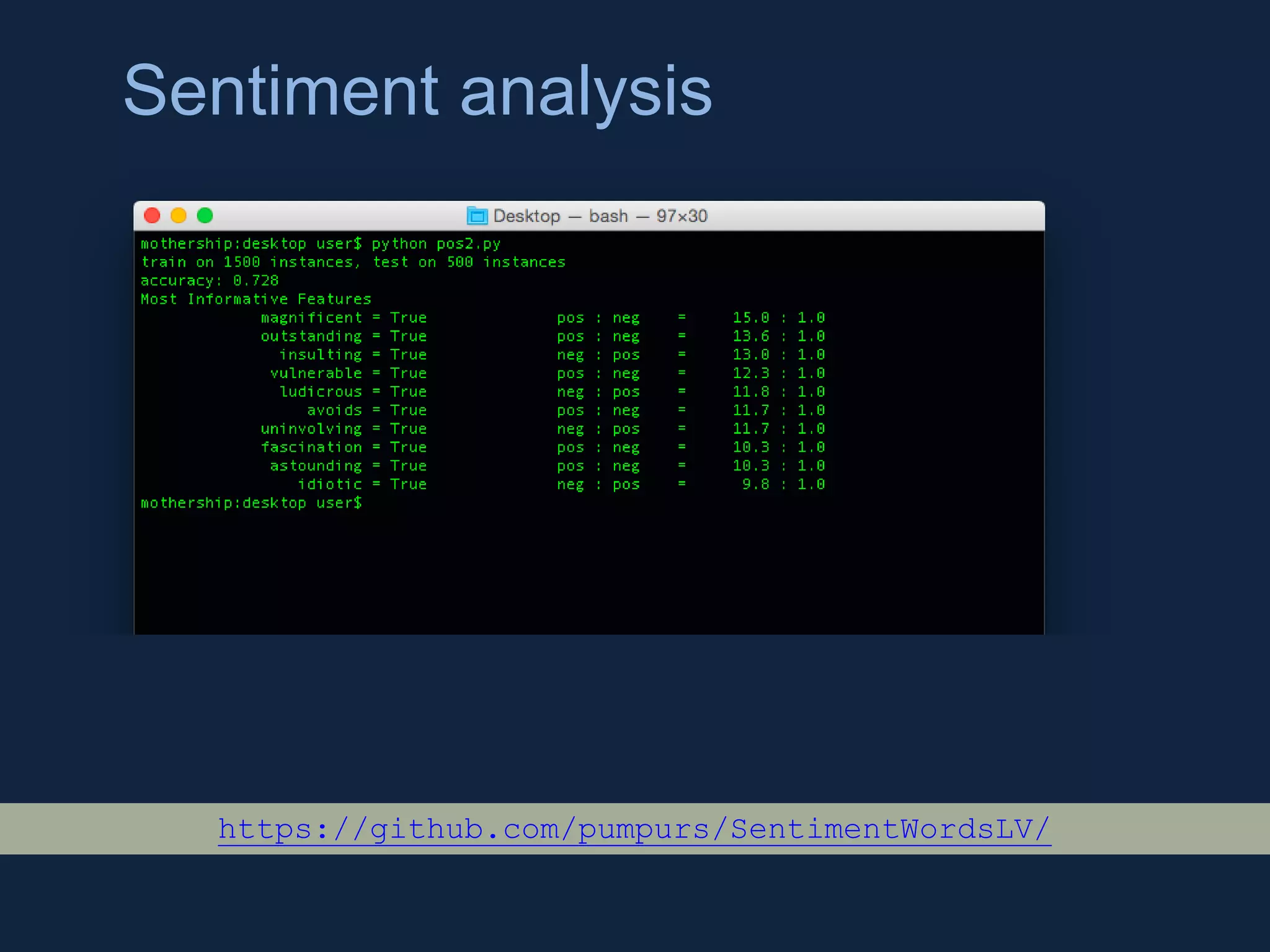Click the word 'vulnerable' in the terminal

pyautogui.click(x=316, y=374)
